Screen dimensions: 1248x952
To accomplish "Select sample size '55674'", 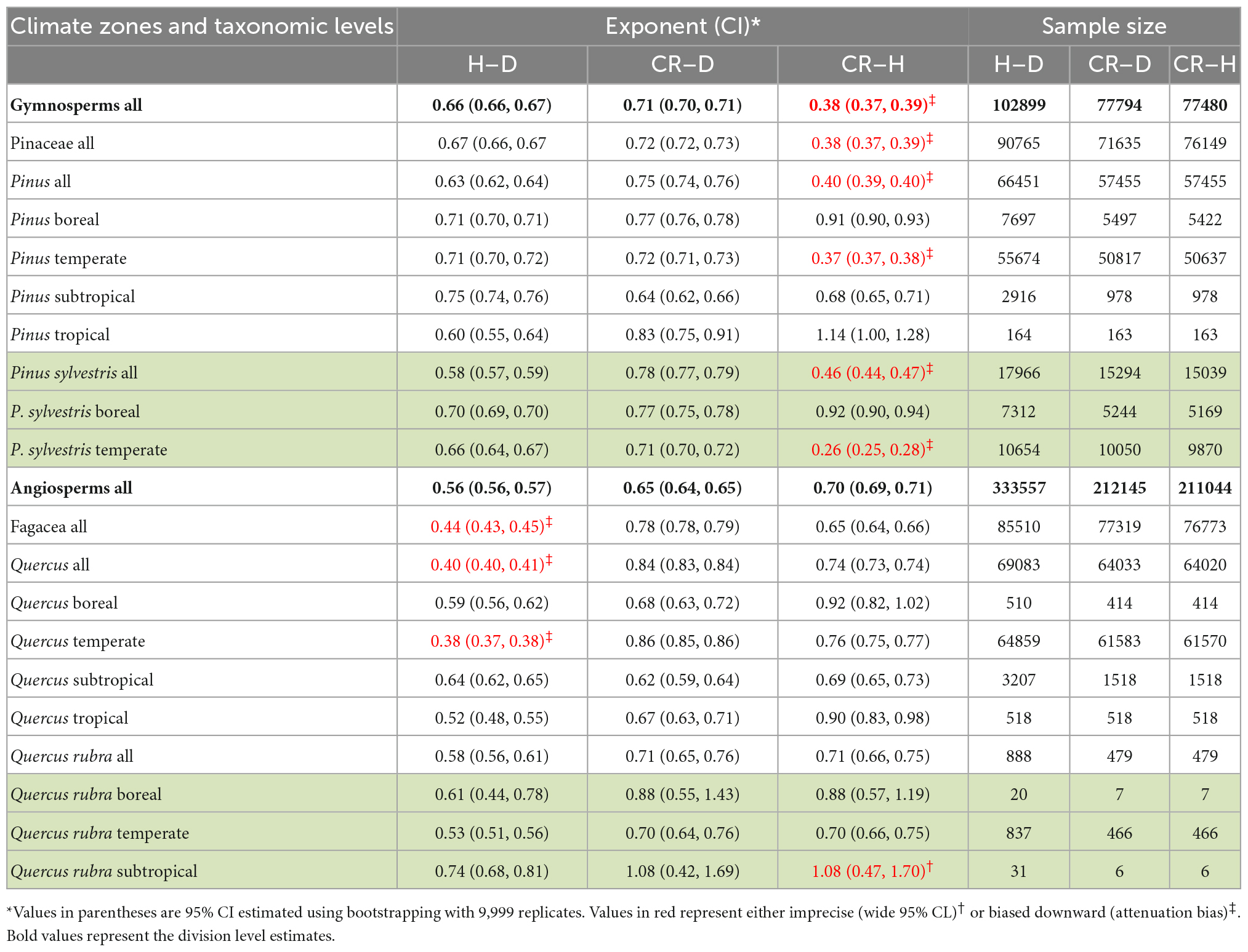I will [x=1019, y=258].
